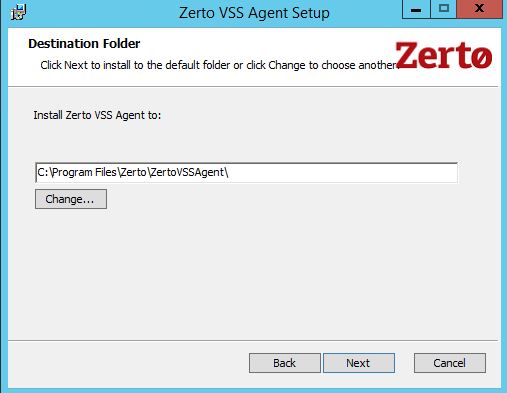Click the red Zerto logo
This screenshot has width=507, height=393.
[444, 55]
